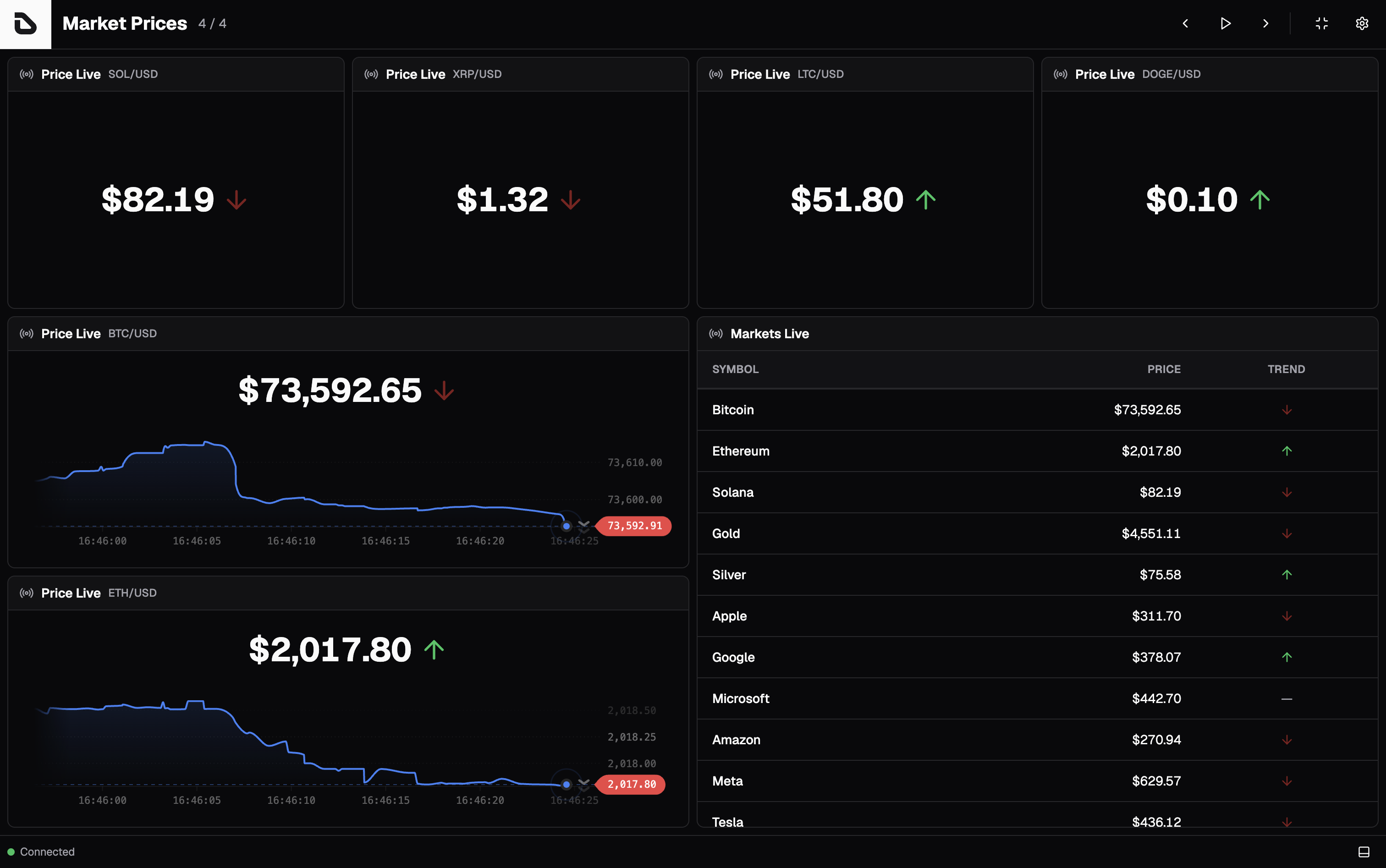The width and height of the screenshot is (1386, 868).
Task: Click the down arrow next to $82.19
Action: [x=236, y=200]
